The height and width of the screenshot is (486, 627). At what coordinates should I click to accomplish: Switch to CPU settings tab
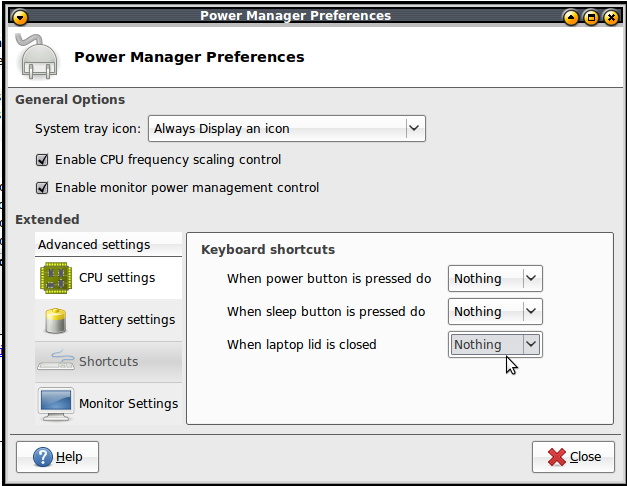coord(117,277)
